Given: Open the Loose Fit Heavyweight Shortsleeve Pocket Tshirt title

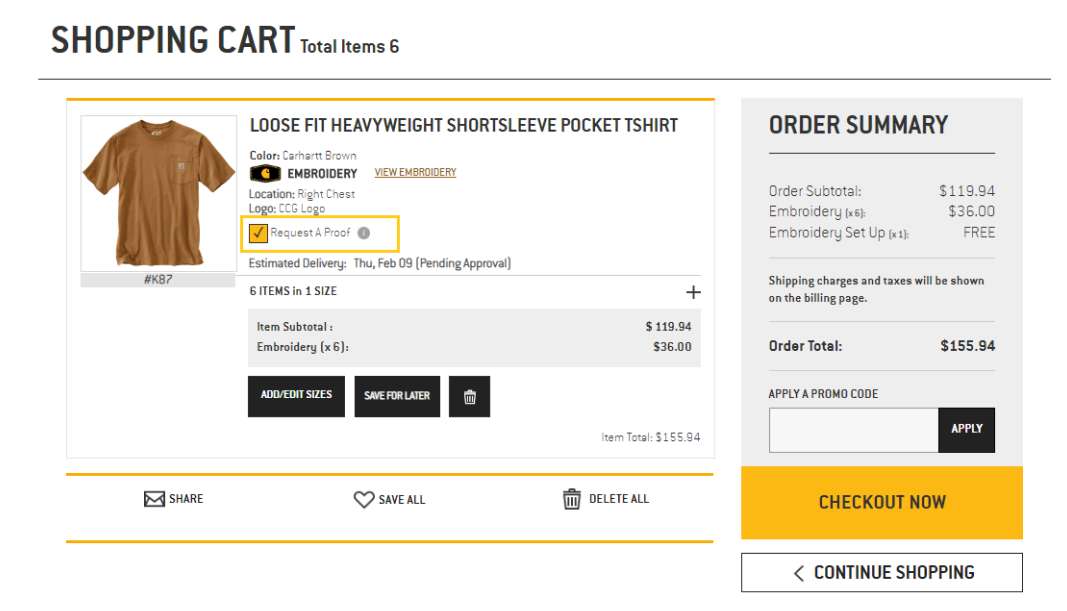Looking at the screenshot, I should pos(463,126).
